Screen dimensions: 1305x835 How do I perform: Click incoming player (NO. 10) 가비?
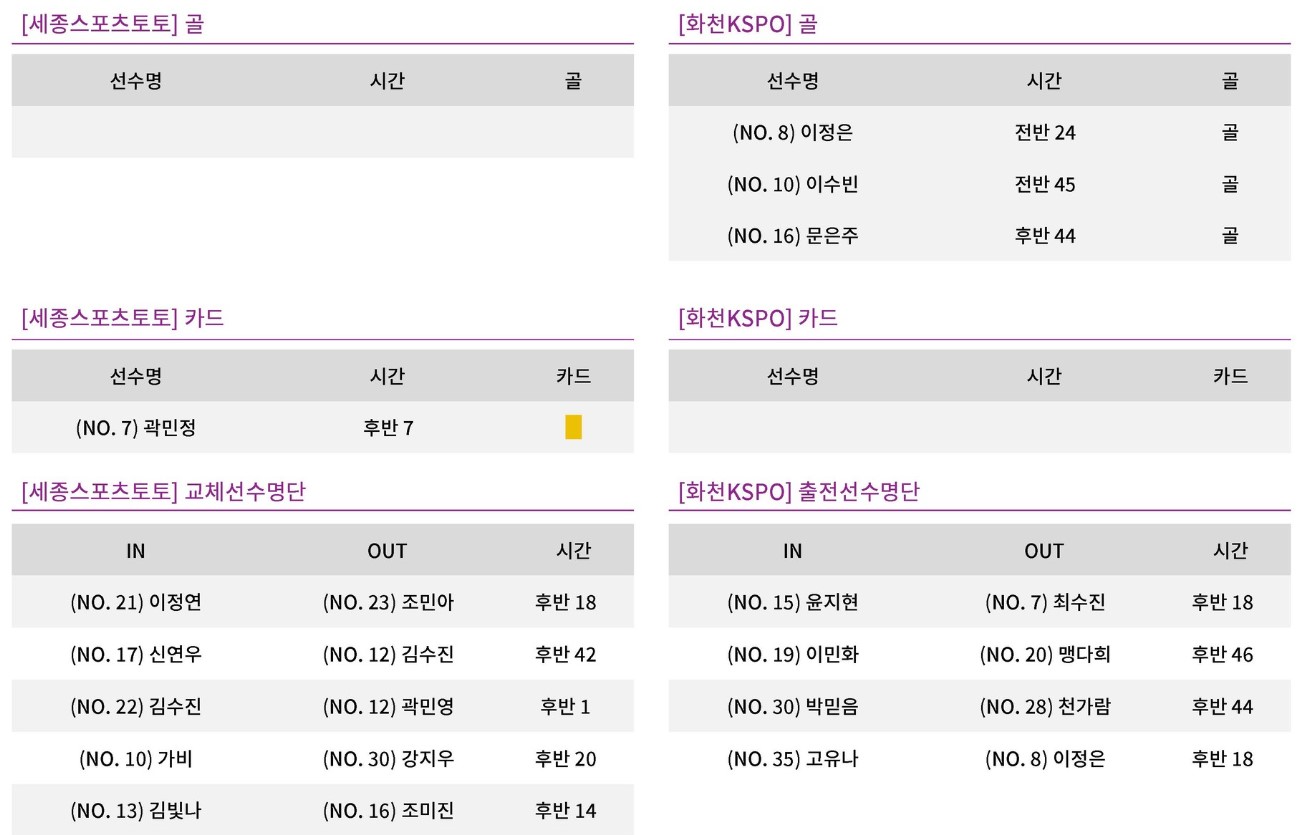pyautogui.click(x=136, y=758)
